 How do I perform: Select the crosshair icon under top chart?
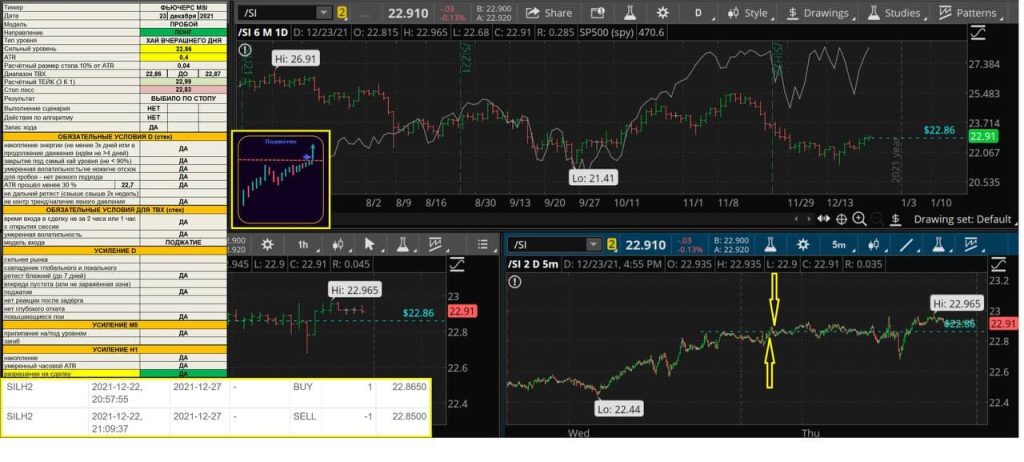[x=842, y=220]
